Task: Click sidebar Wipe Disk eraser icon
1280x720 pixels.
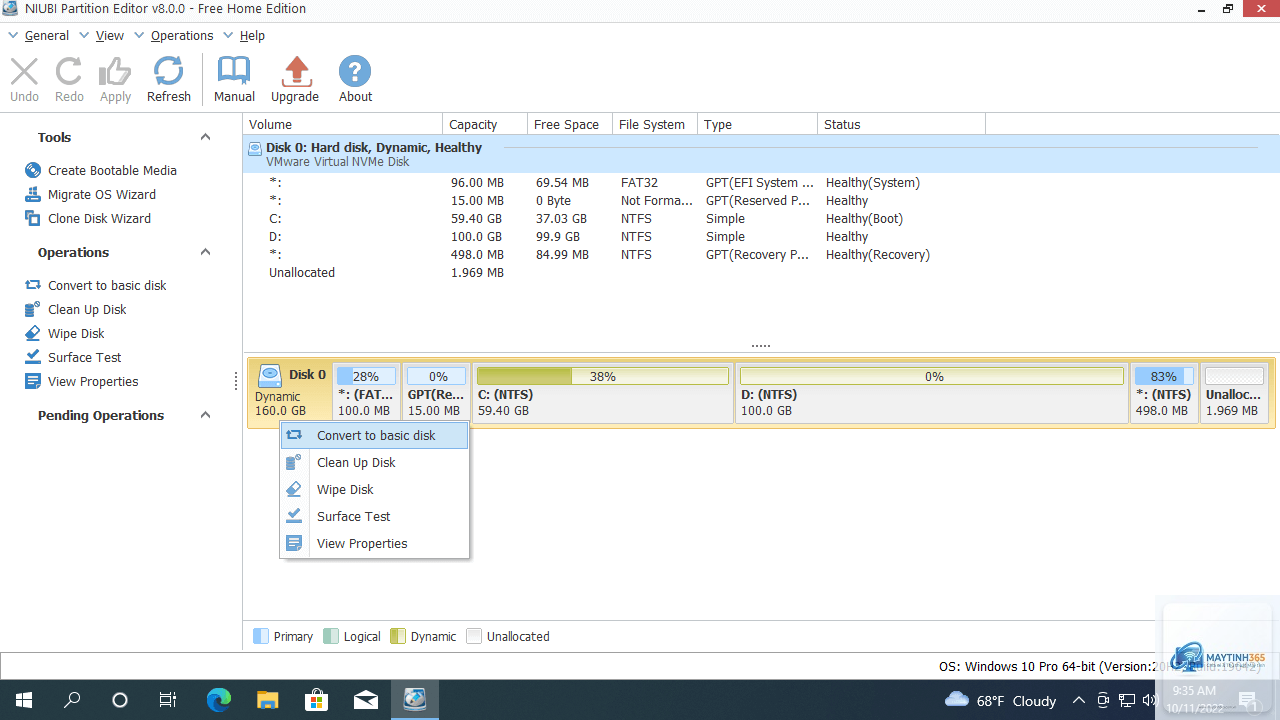Action: point(33,333)
